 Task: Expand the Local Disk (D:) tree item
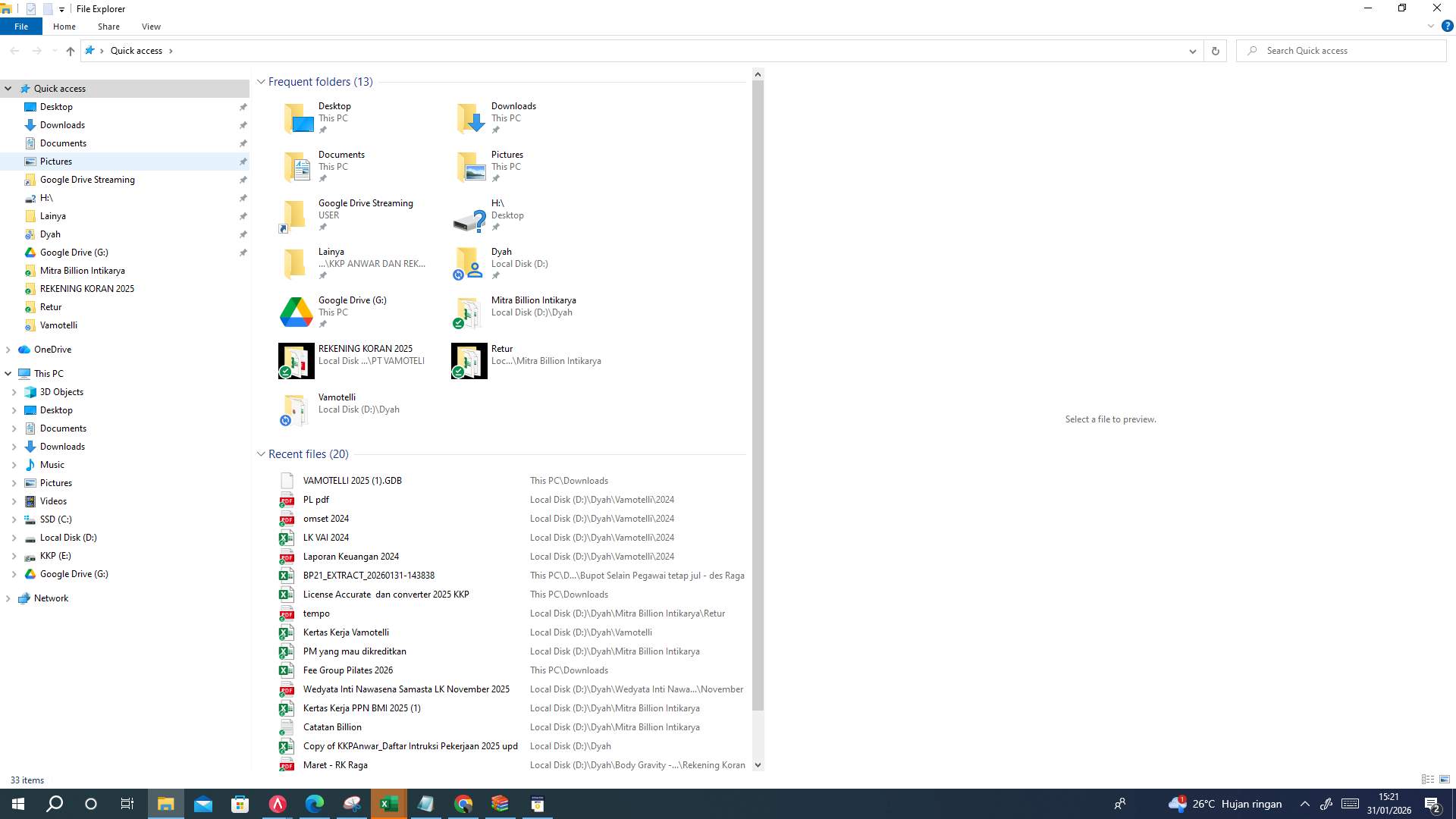point(14,538)
